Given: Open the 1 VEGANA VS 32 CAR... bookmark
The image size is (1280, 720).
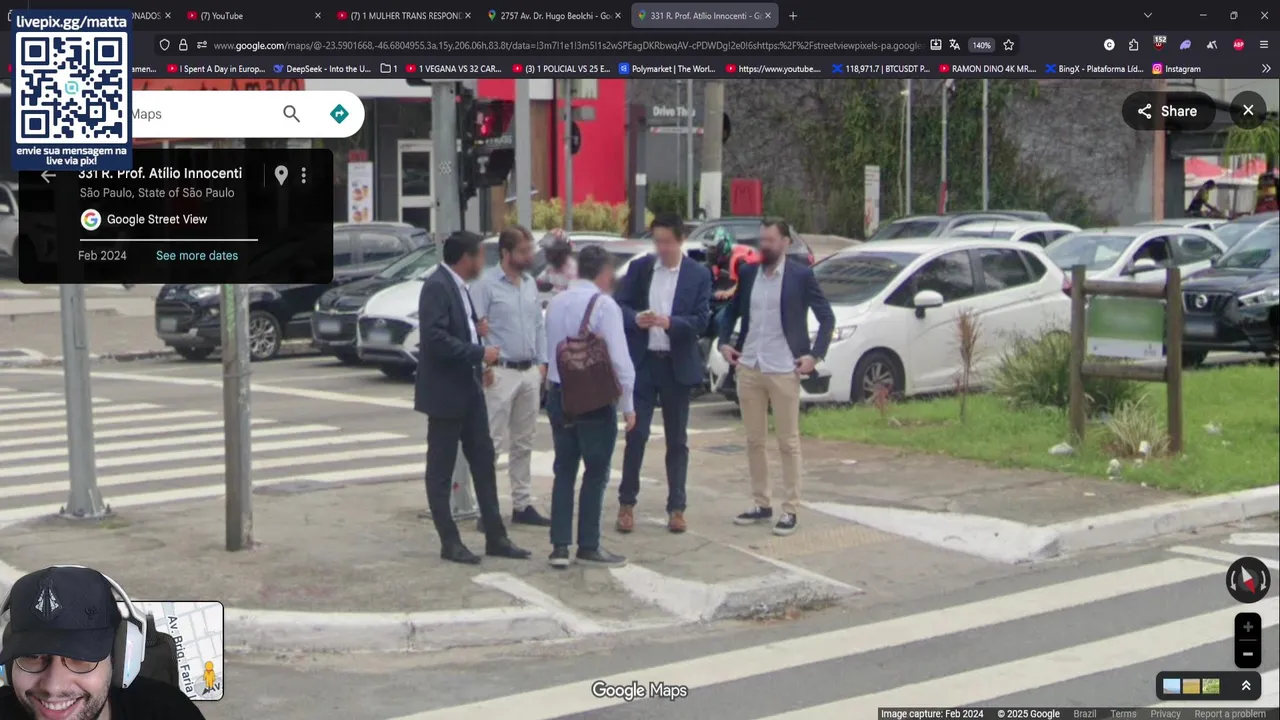Looking at the screenshot, I should [454, 69].
